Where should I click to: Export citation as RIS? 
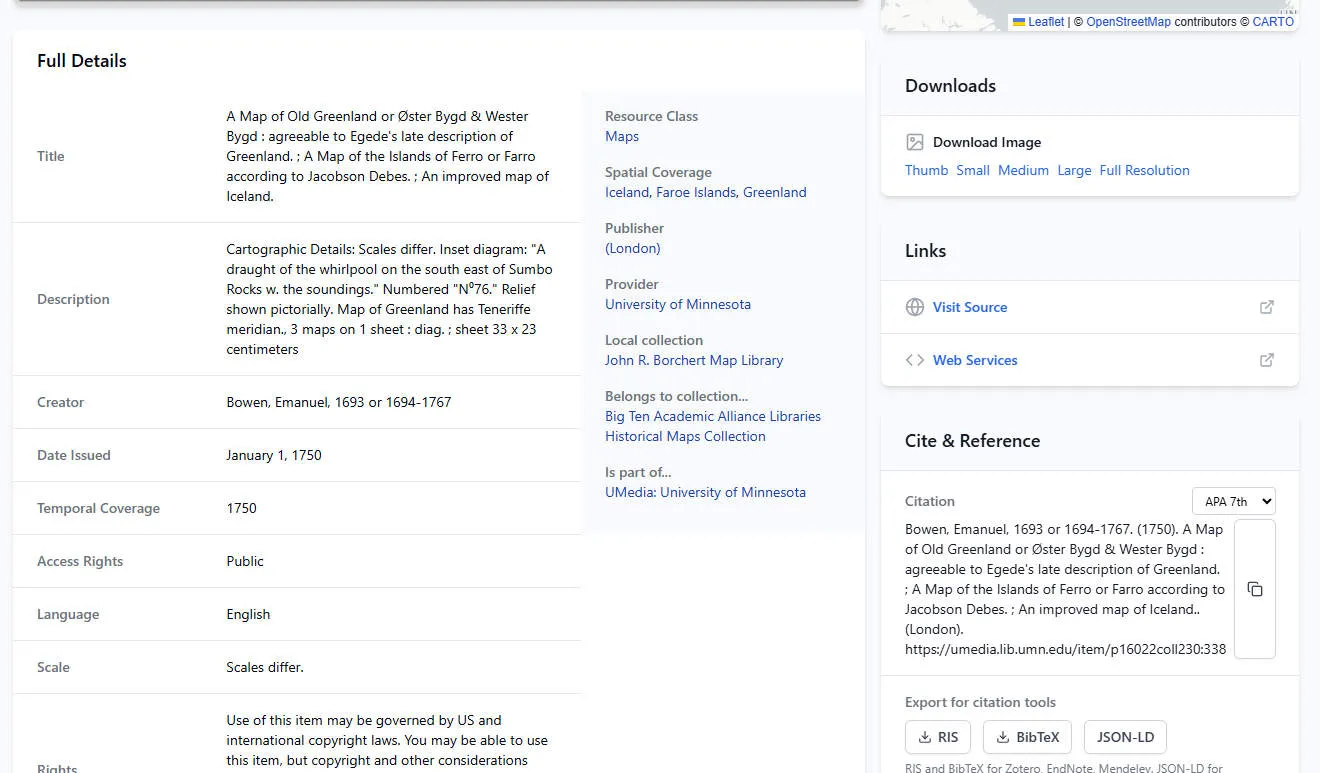click(x=938, y=737)
